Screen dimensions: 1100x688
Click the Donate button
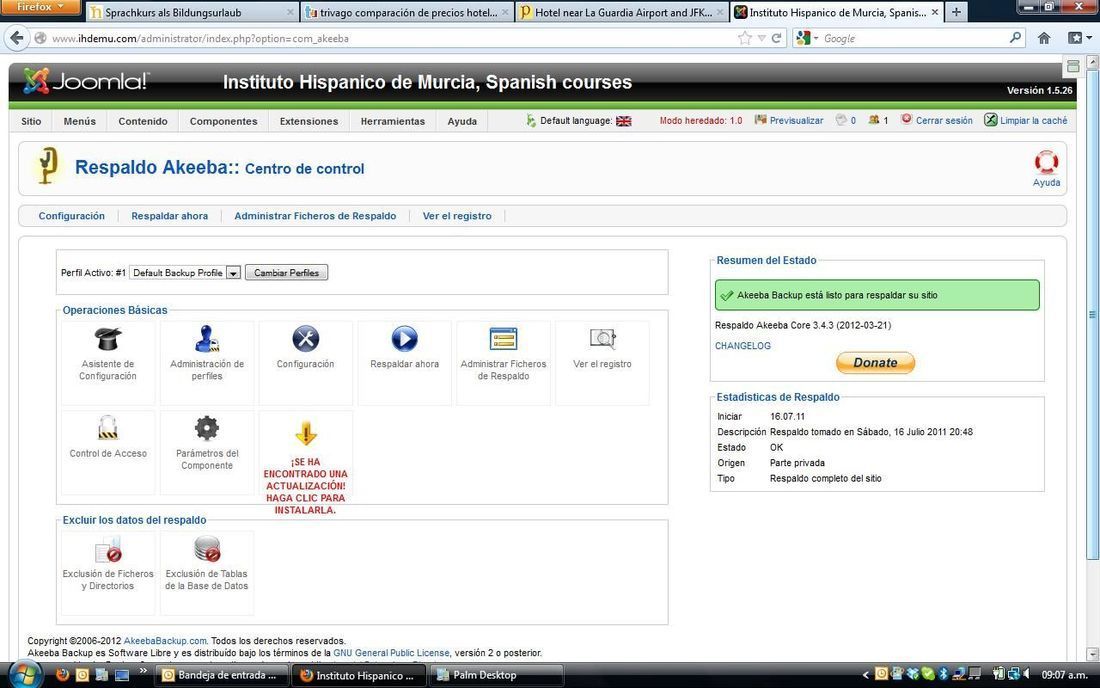tap(876, 363)
